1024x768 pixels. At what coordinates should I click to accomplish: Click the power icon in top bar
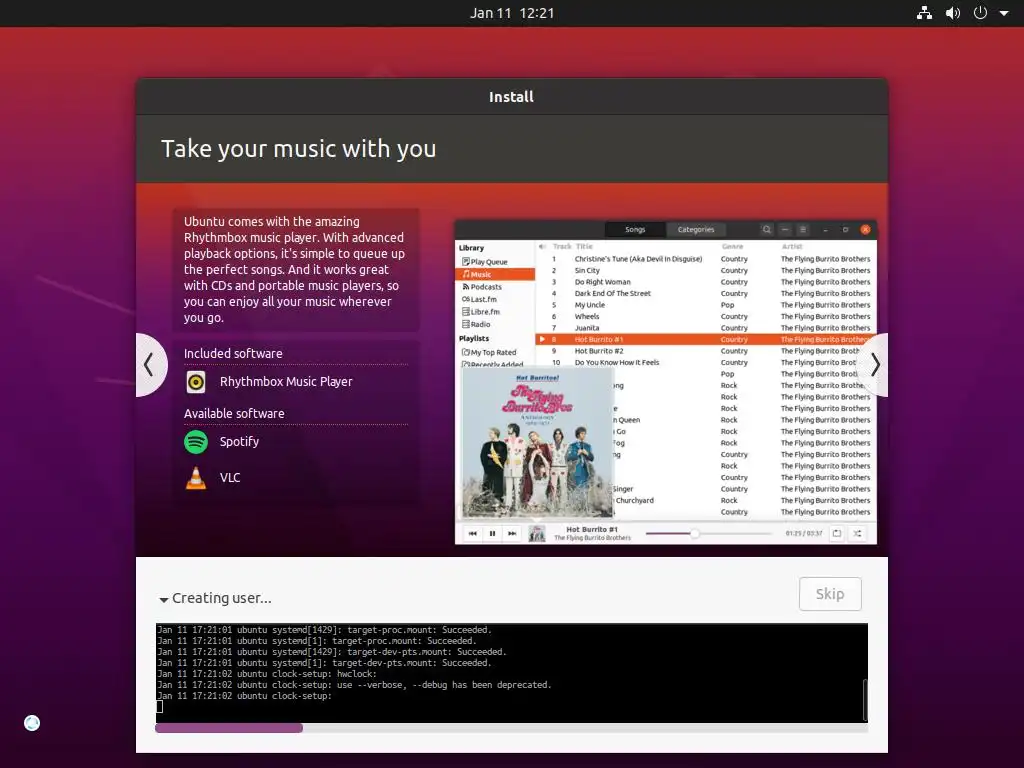(980, 13)
